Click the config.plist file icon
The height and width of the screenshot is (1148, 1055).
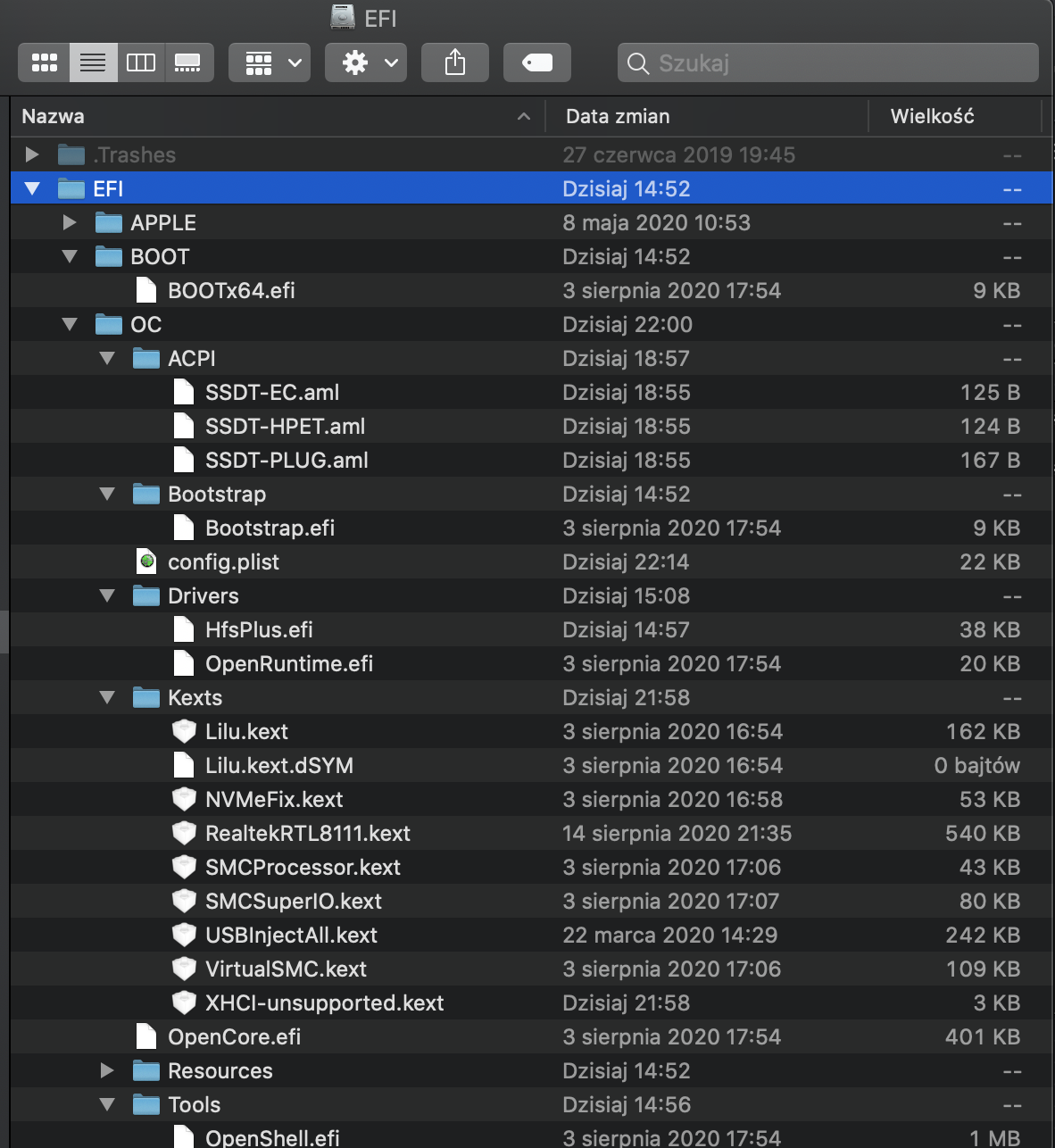147,562
